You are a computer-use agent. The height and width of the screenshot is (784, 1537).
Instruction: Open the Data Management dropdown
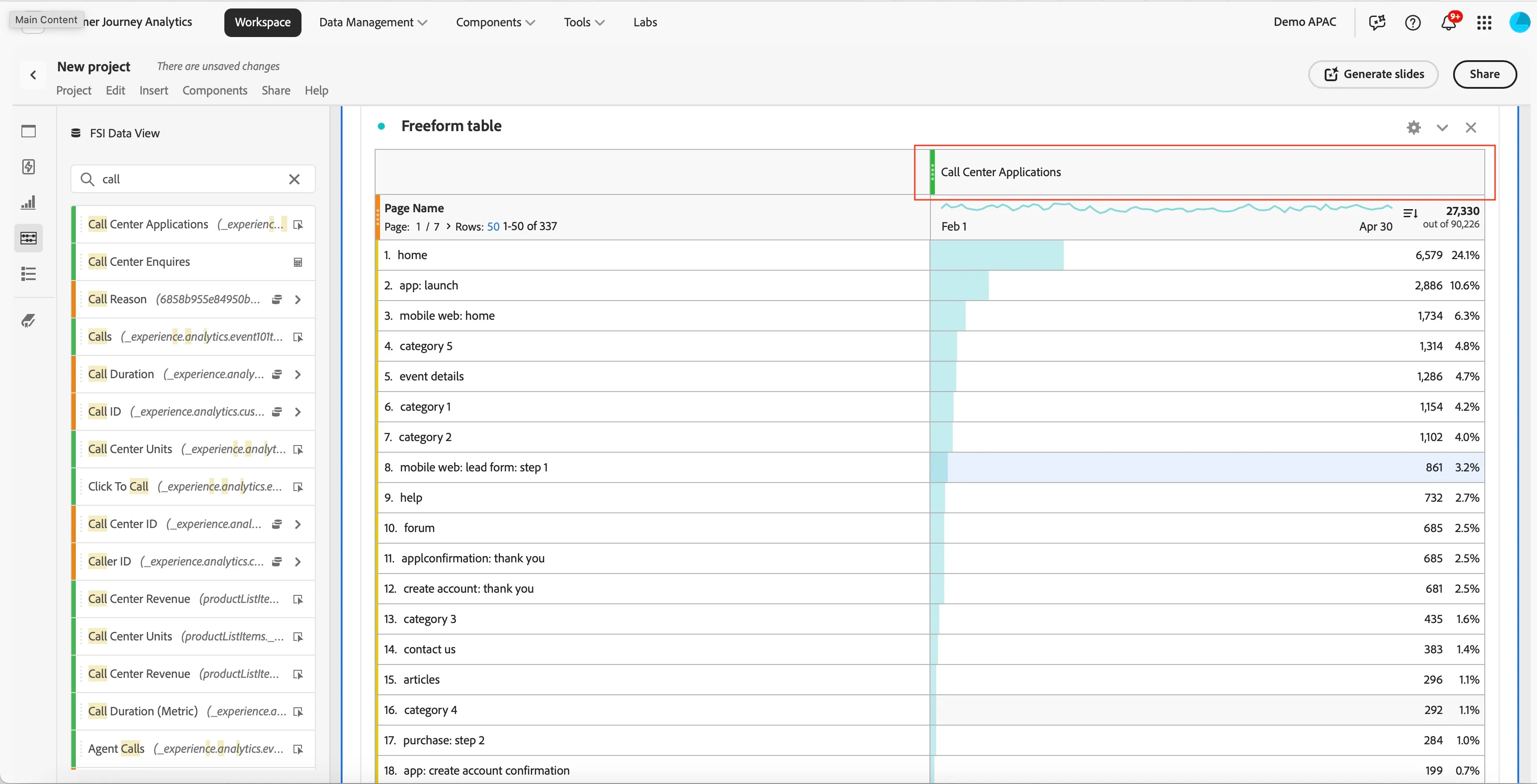(373, 22)
